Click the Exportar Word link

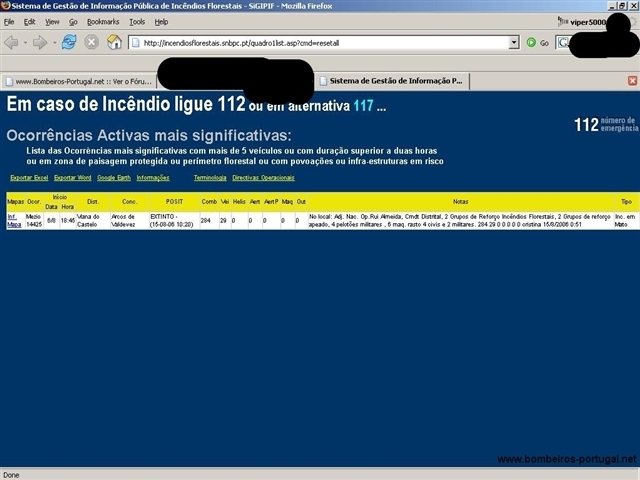[x=72, y=177]
